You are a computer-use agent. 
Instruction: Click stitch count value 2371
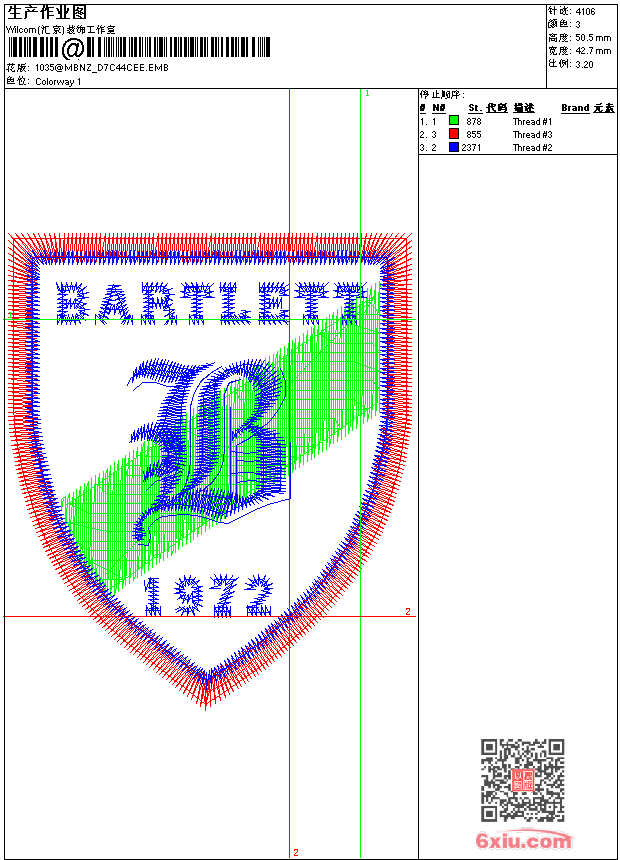471,148
